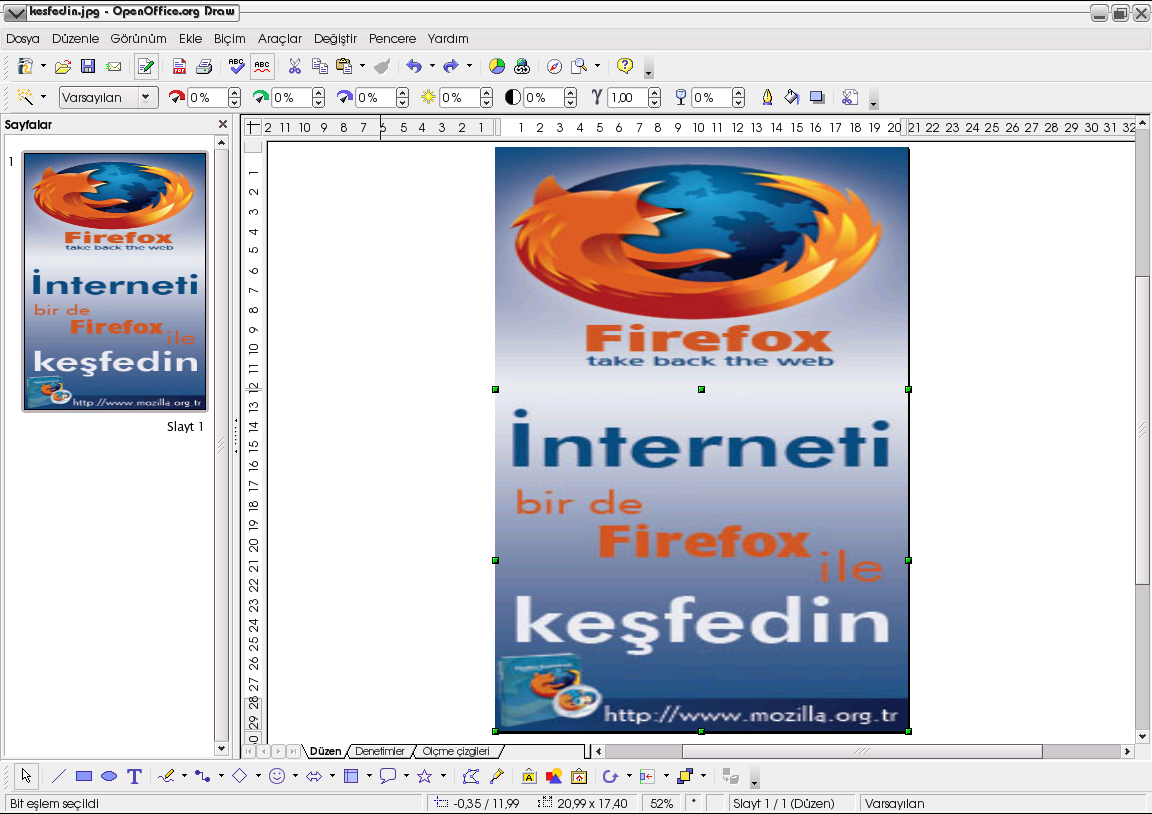Toggle AutoSpellcheck on or off
Viewport: 1152px width, 814px height.
point(262,67)
